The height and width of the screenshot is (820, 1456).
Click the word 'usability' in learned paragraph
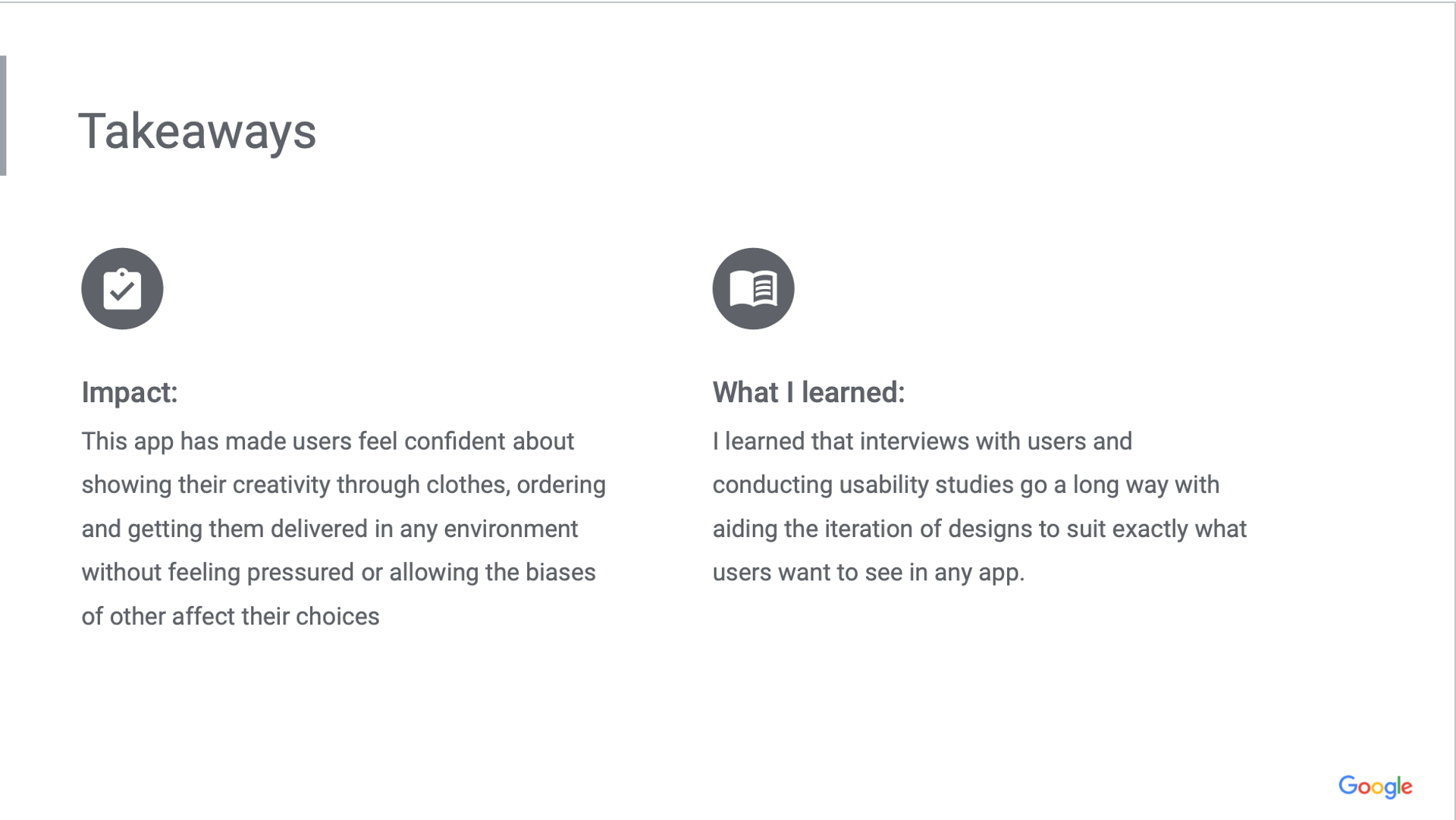(x=883, y=485)
